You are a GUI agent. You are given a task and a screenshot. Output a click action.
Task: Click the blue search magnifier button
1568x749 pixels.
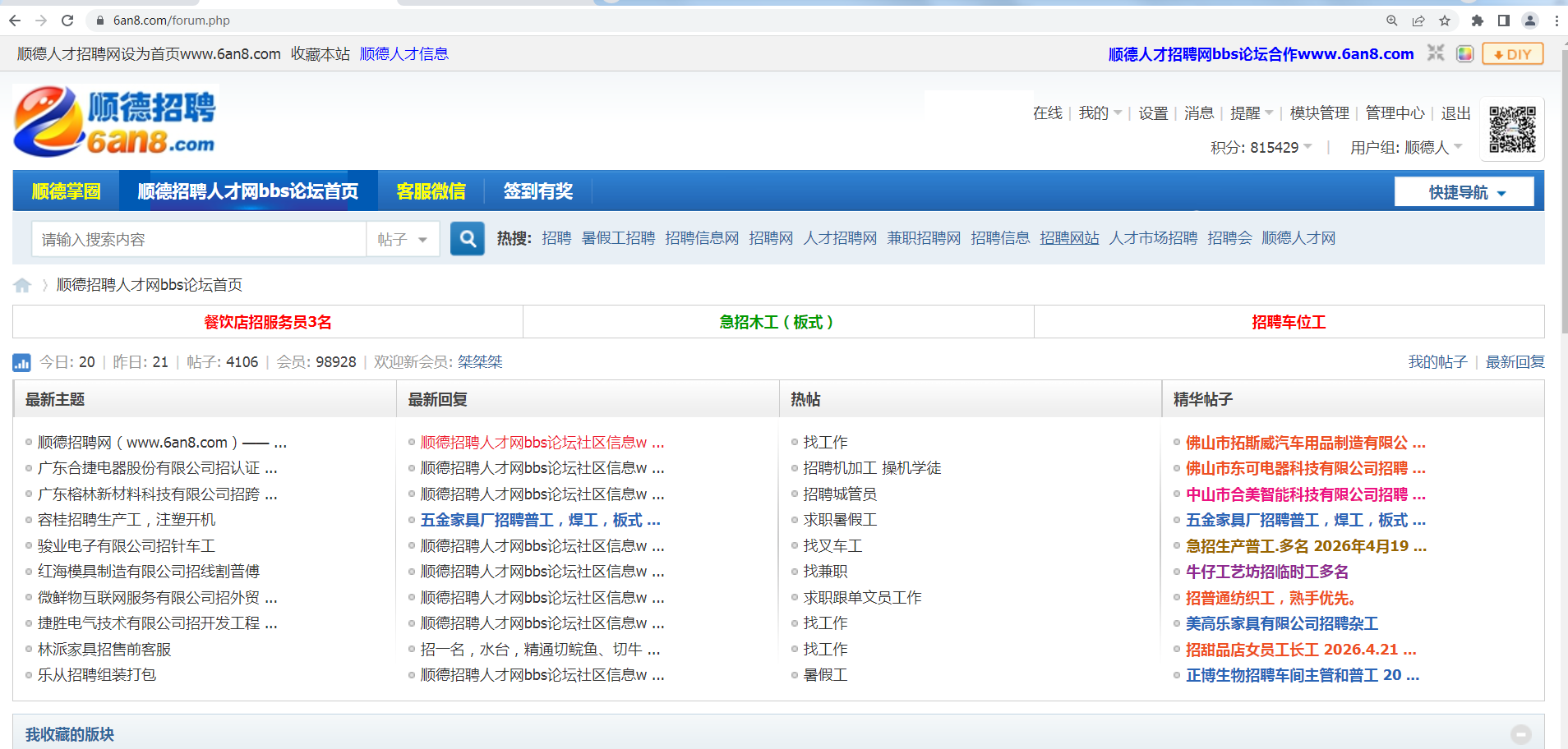[468, 239]
